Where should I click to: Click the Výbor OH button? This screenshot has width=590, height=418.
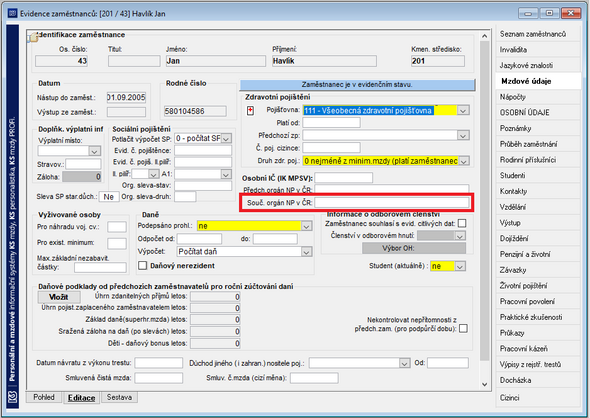(414, 248)
